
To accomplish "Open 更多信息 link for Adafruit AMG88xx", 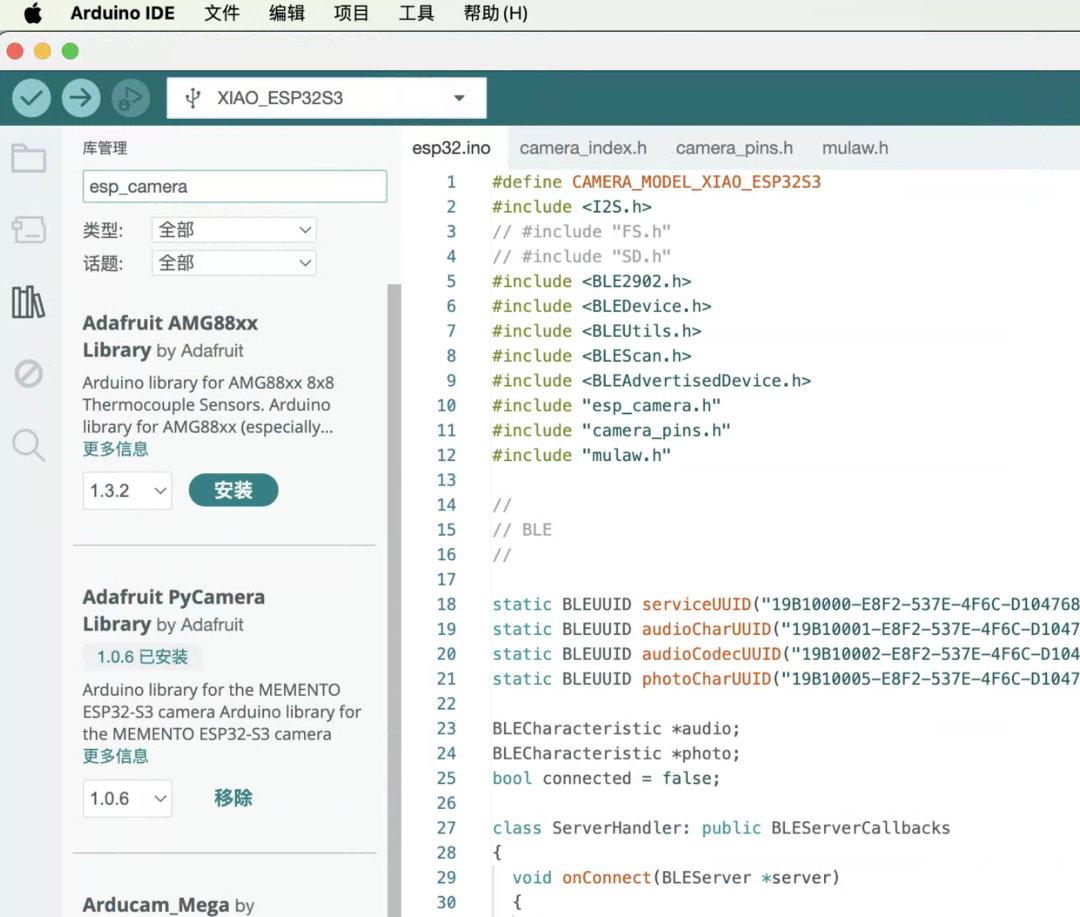I will (x=116, y=449).
